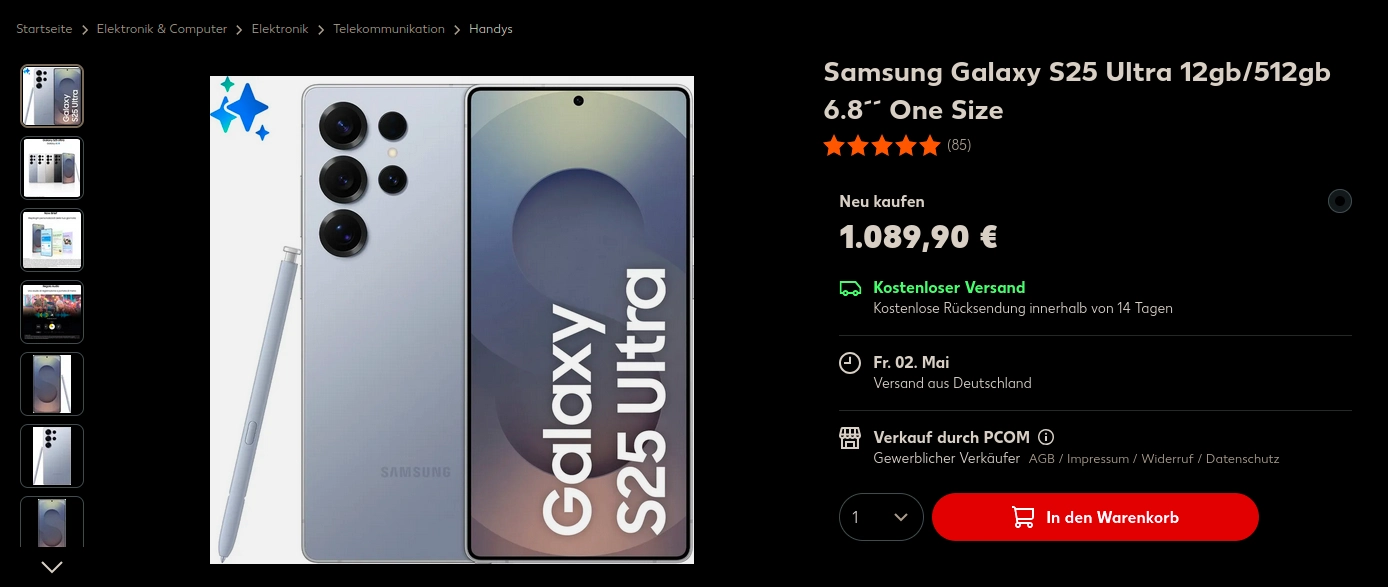Expand more thumbnails with the down chevron
Image resolution: width=1388 pixels, height=587 pixels.
tap(52, 567)
